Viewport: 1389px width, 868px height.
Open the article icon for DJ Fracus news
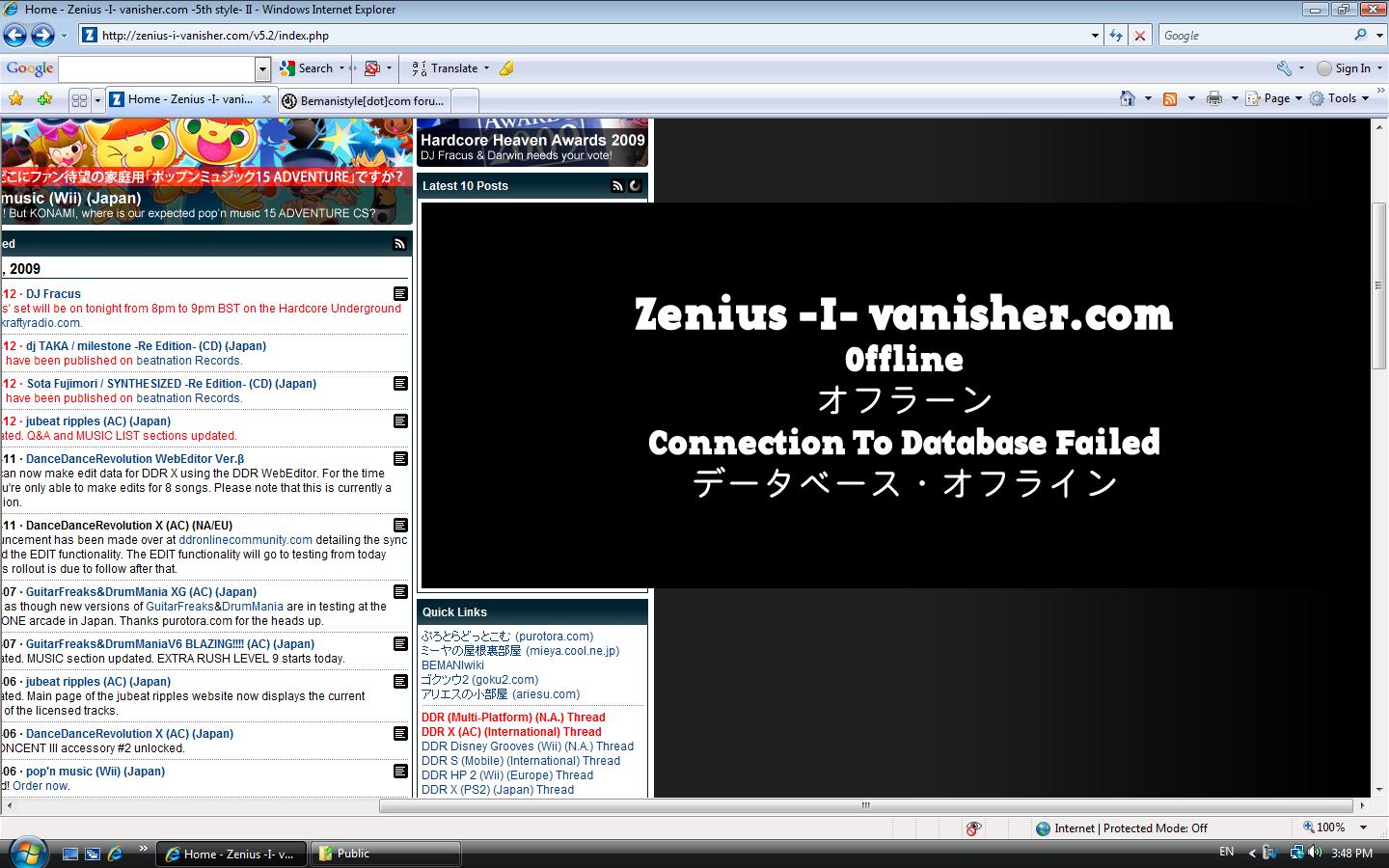tap(400, 293)
